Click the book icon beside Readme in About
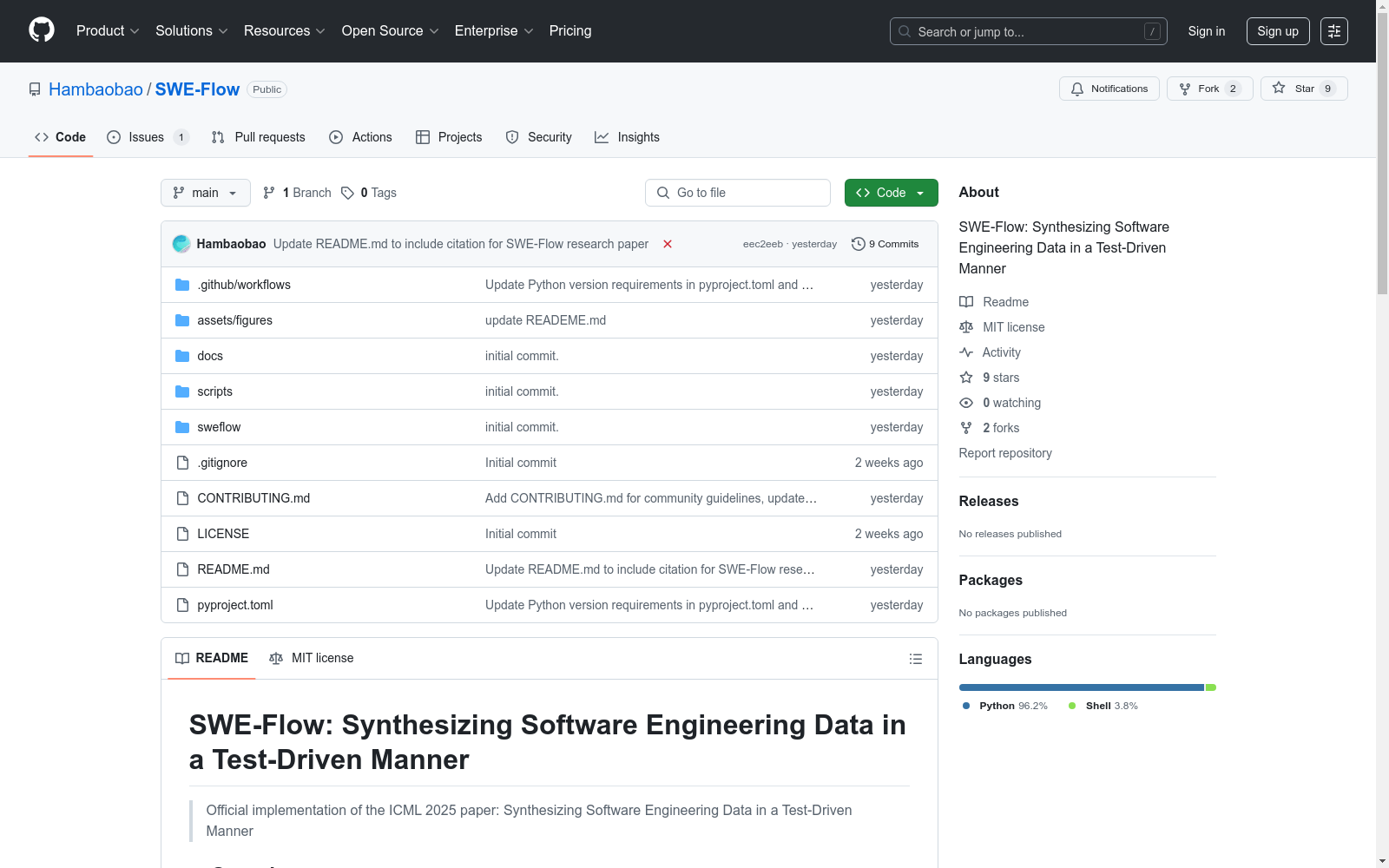Viewport: 1389px width, 868px height. pos(966,302)
